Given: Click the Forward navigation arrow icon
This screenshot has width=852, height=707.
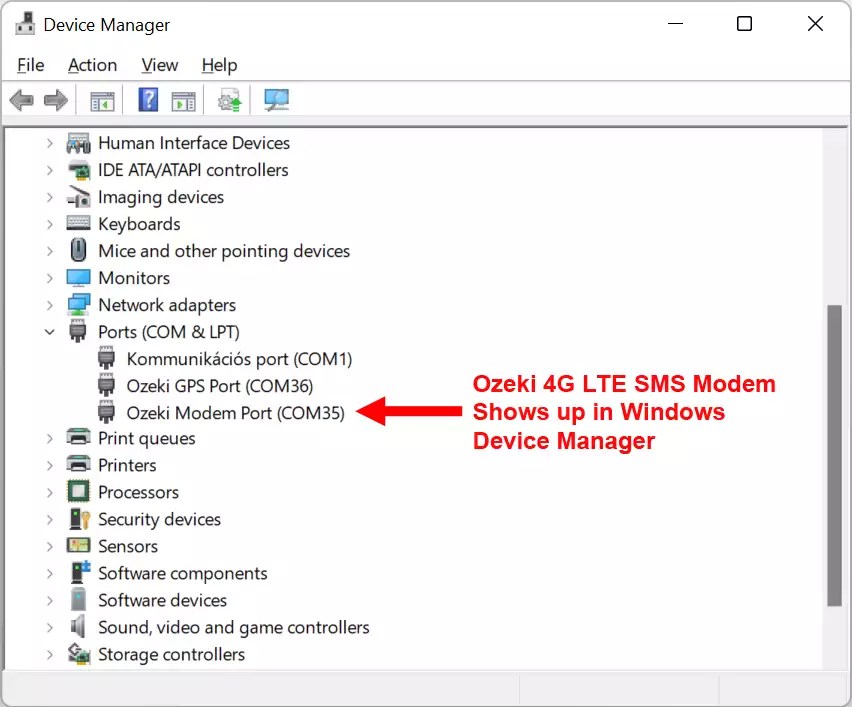Looking at the screenshot, I should point(55,99).
